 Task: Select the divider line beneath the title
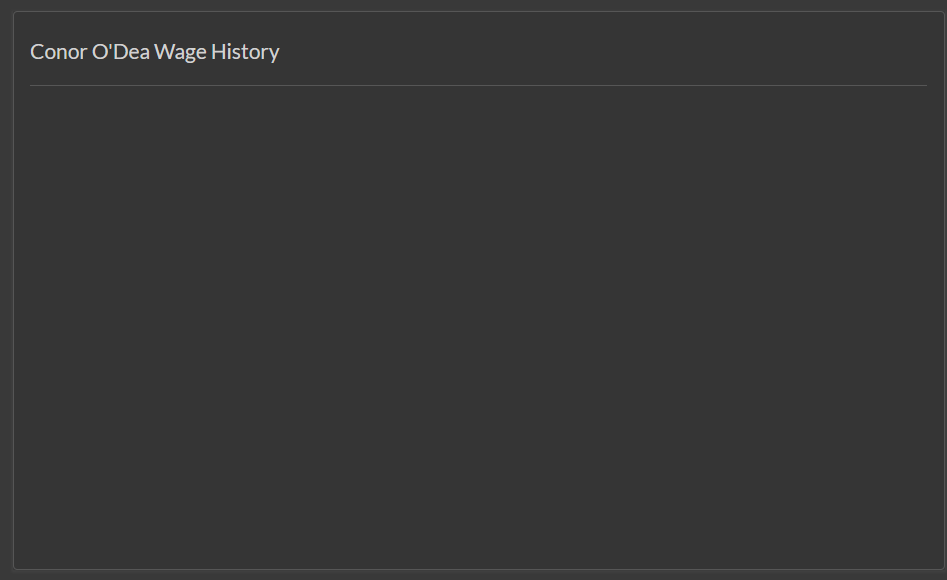[478, 85]
